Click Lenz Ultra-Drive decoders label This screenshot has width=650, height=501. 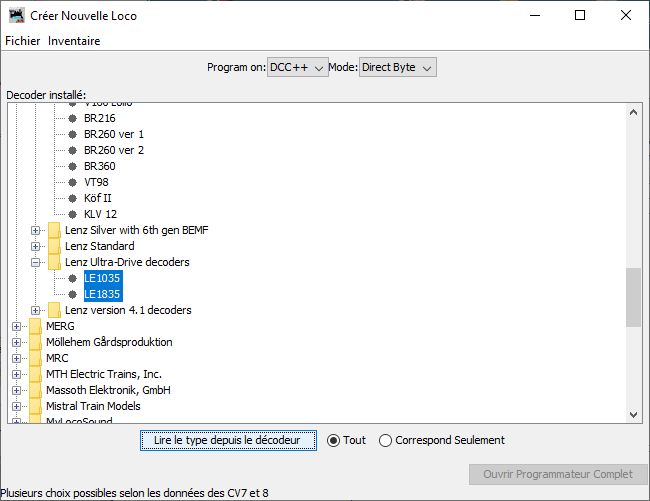click(127, 262)
